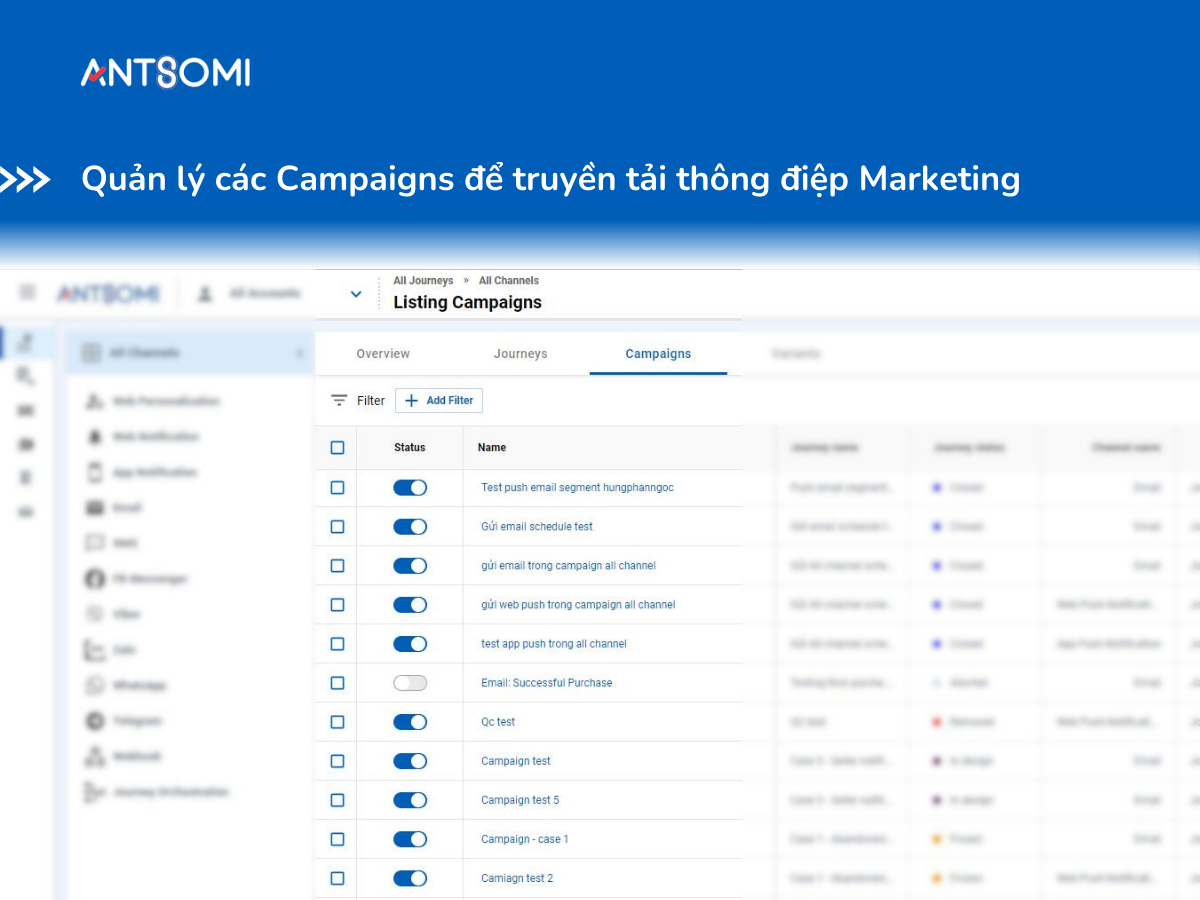The height and width of the screenshot is (900, 1200).
Task: Expand the chevron beside Listing Campaigns
Action: tap(356, 294)
